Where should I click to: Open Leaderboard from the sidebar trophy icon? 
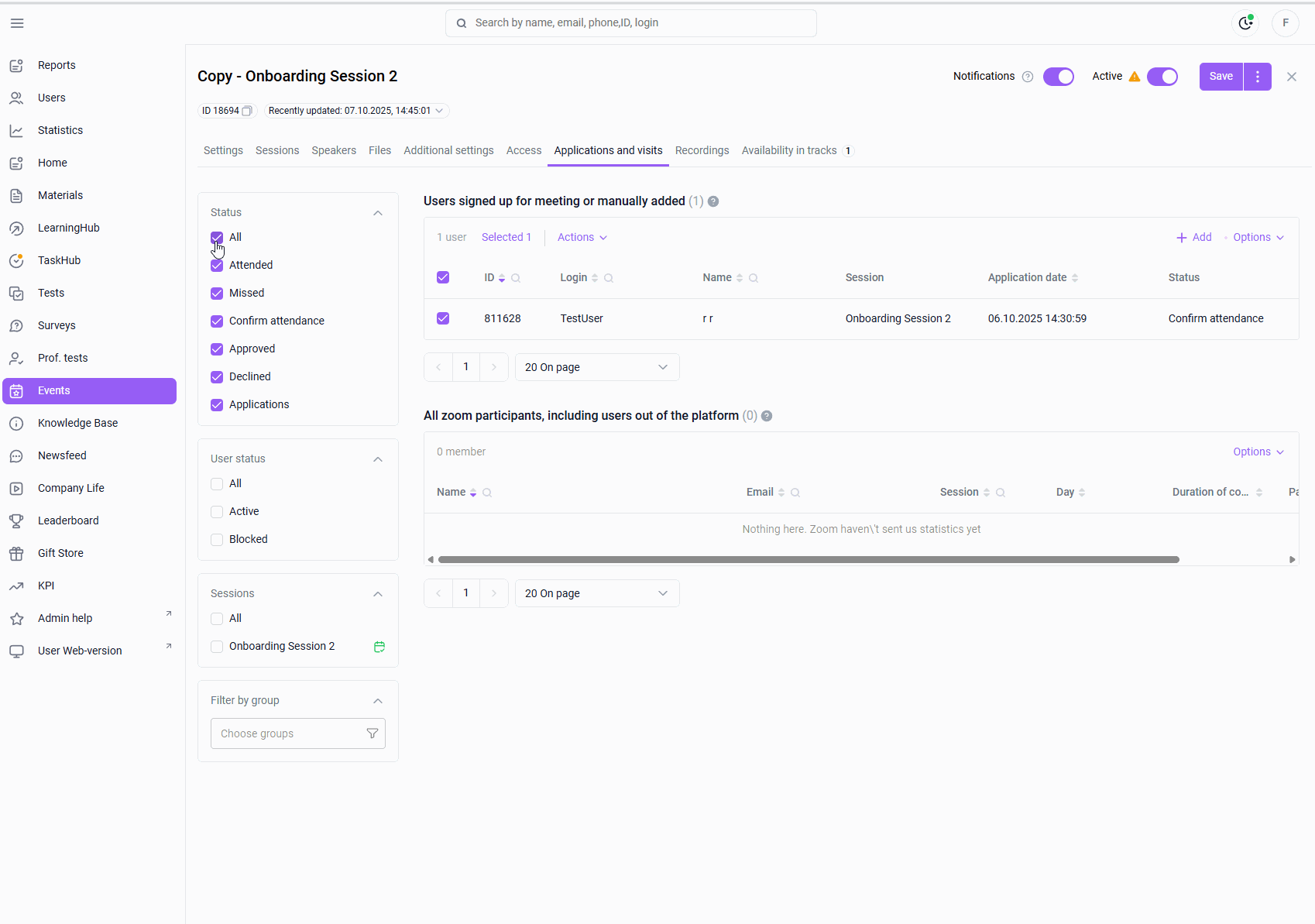[x=16, y=520]
